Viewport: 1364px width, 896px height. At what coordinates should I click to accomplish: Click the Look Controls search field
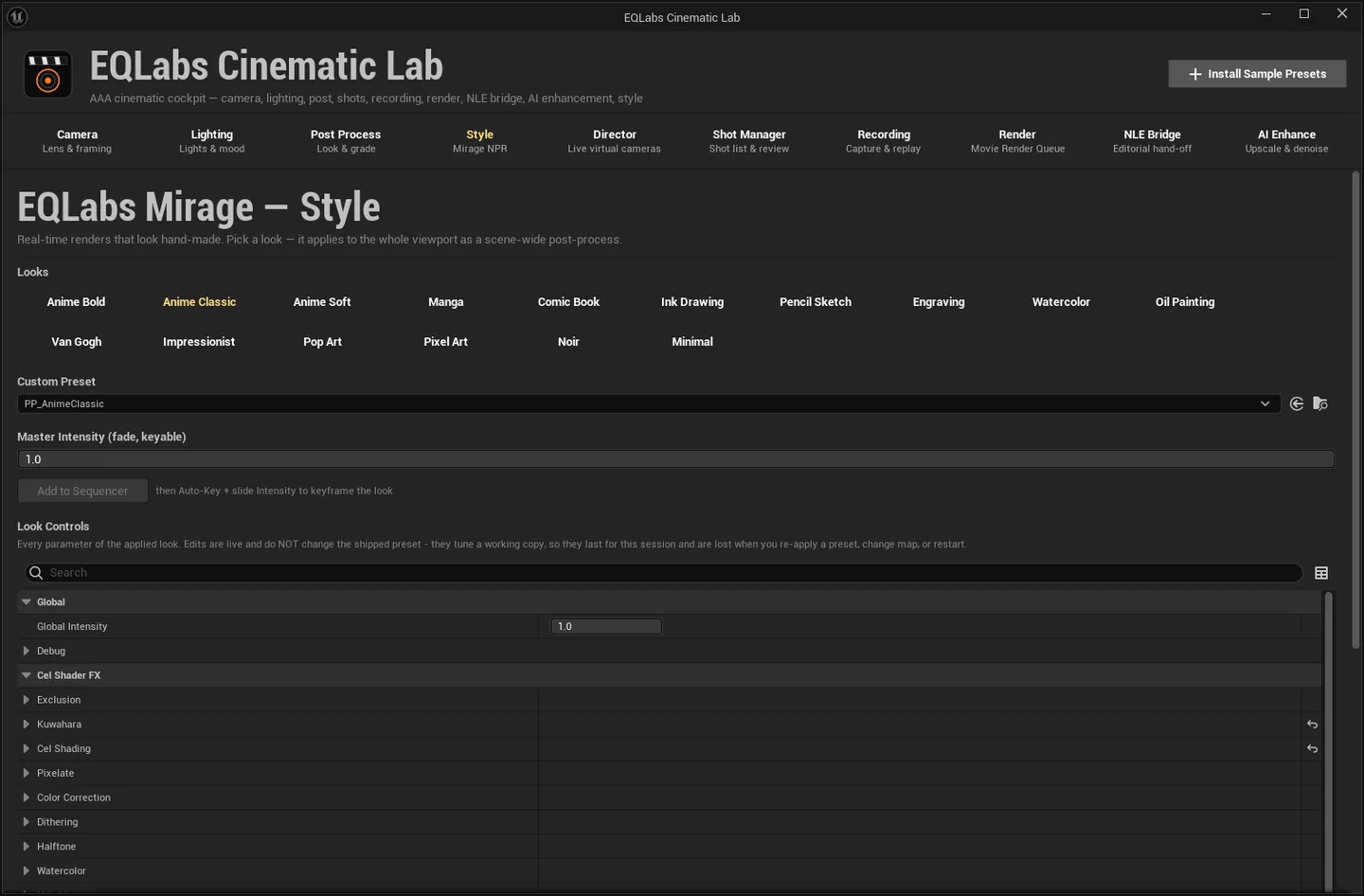coord(663,573)
